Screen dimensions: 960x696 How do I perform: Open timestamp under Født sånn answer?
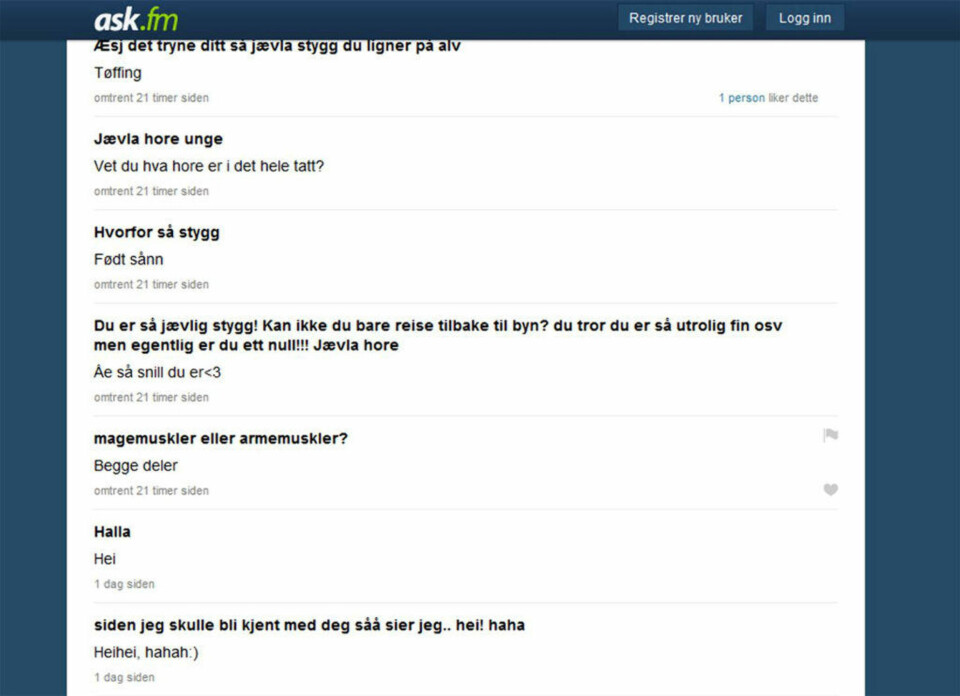(x=151, y=285)
